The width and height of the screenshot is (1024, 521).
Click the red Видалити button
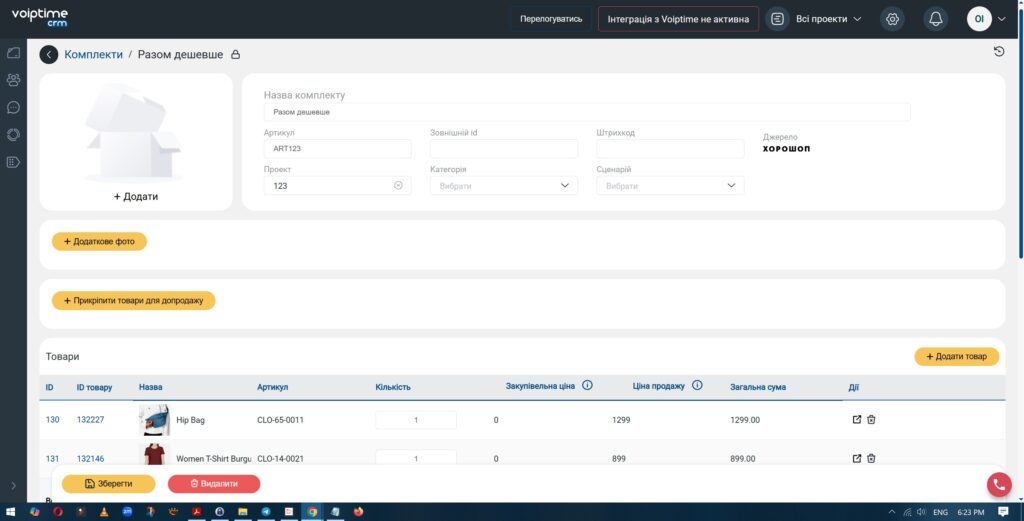click(x=214, y=484)
